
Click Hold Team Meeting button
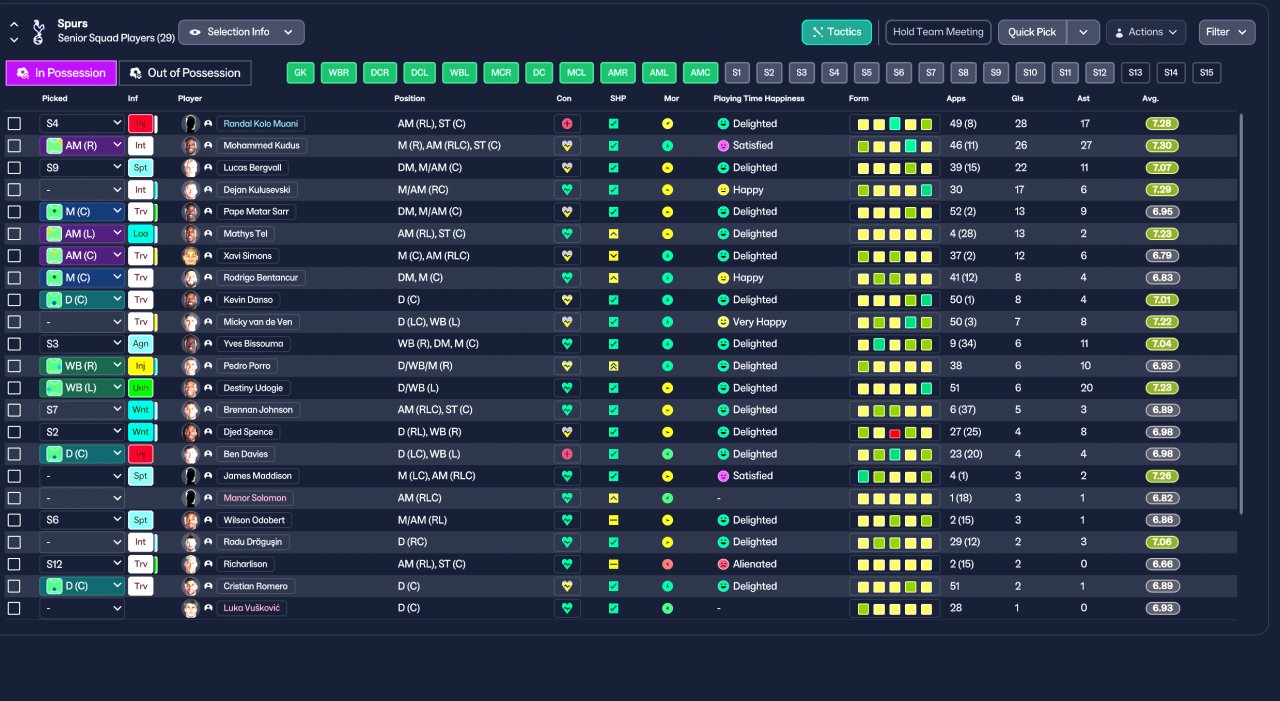[938, 32]
